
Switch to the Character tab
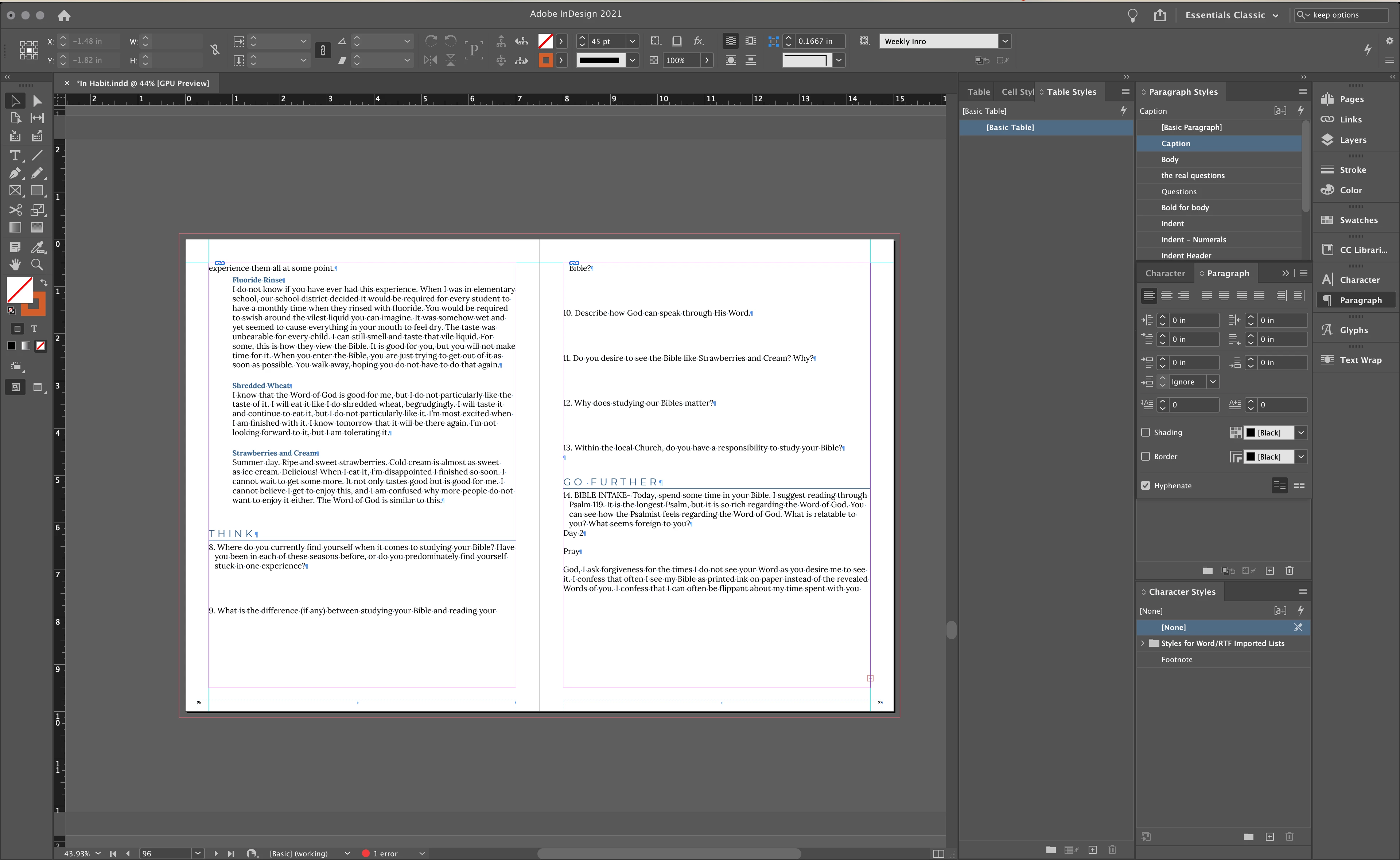click(1164, 273)
